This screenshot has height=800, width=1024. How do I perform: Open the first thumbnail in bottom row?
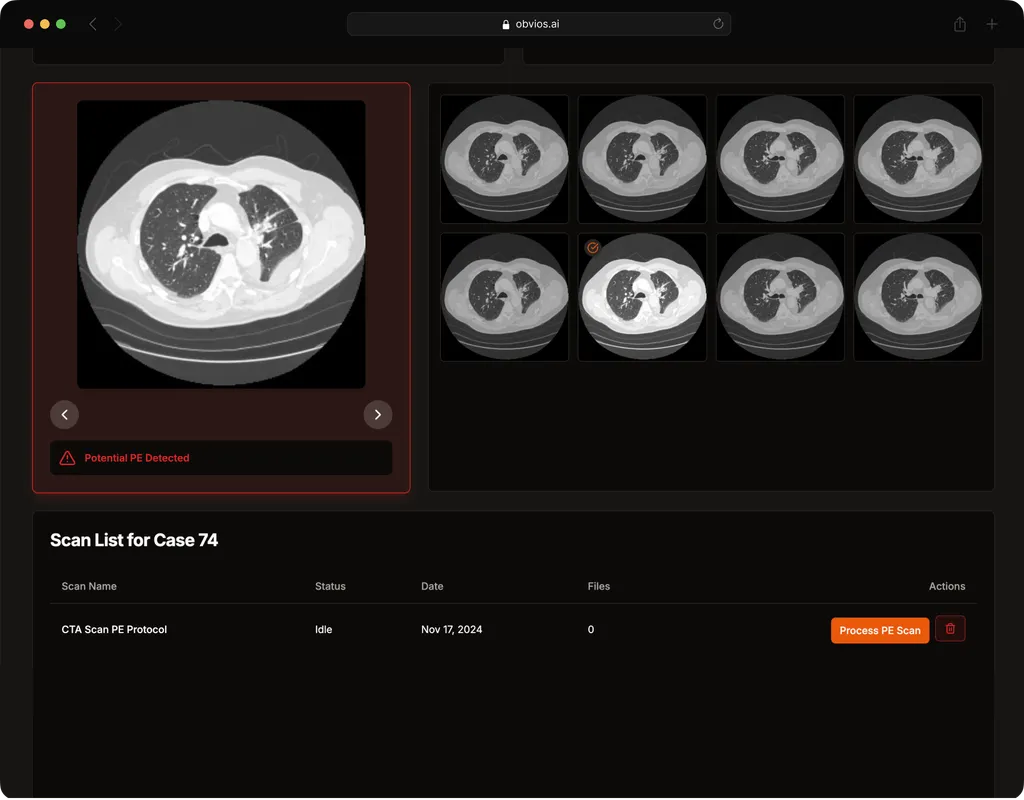(x=504, y=297)
